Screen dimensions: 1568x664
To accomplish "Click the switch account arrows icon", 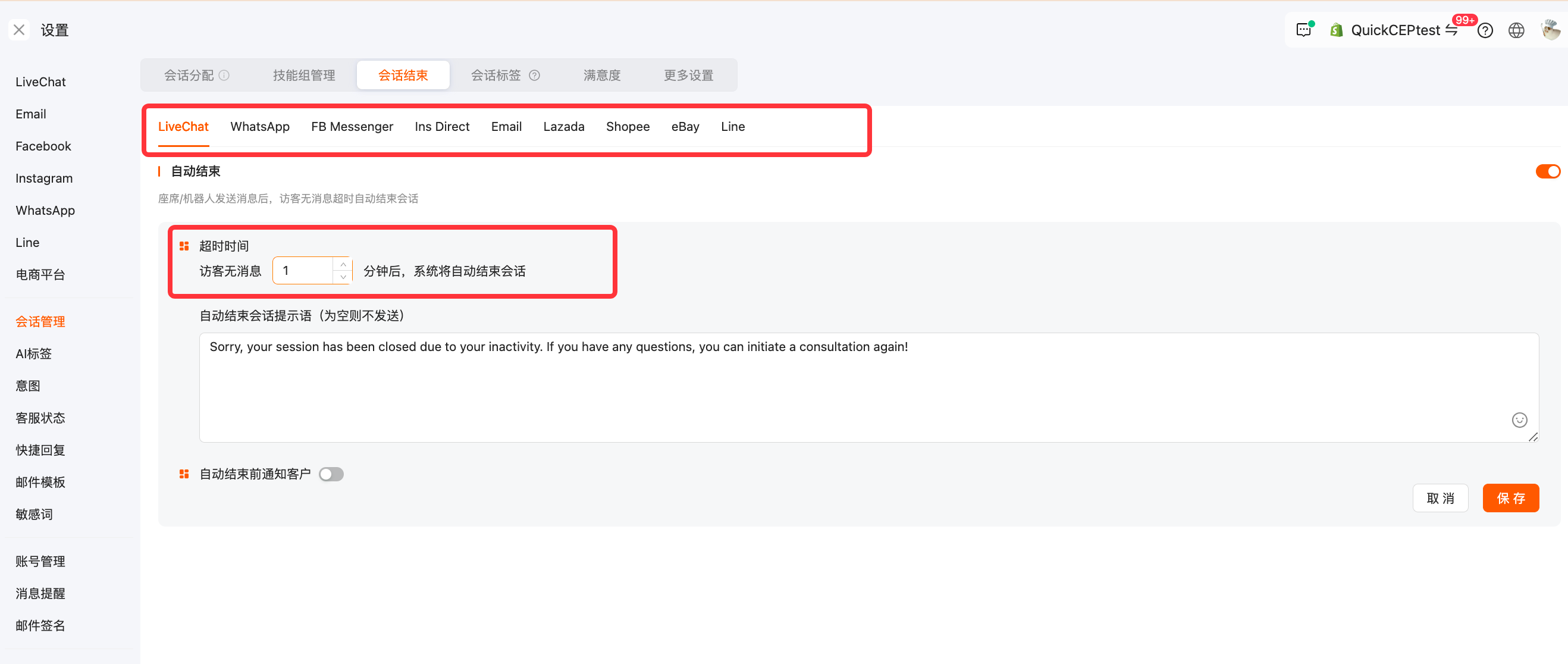I will click(x=1452, y=30).
